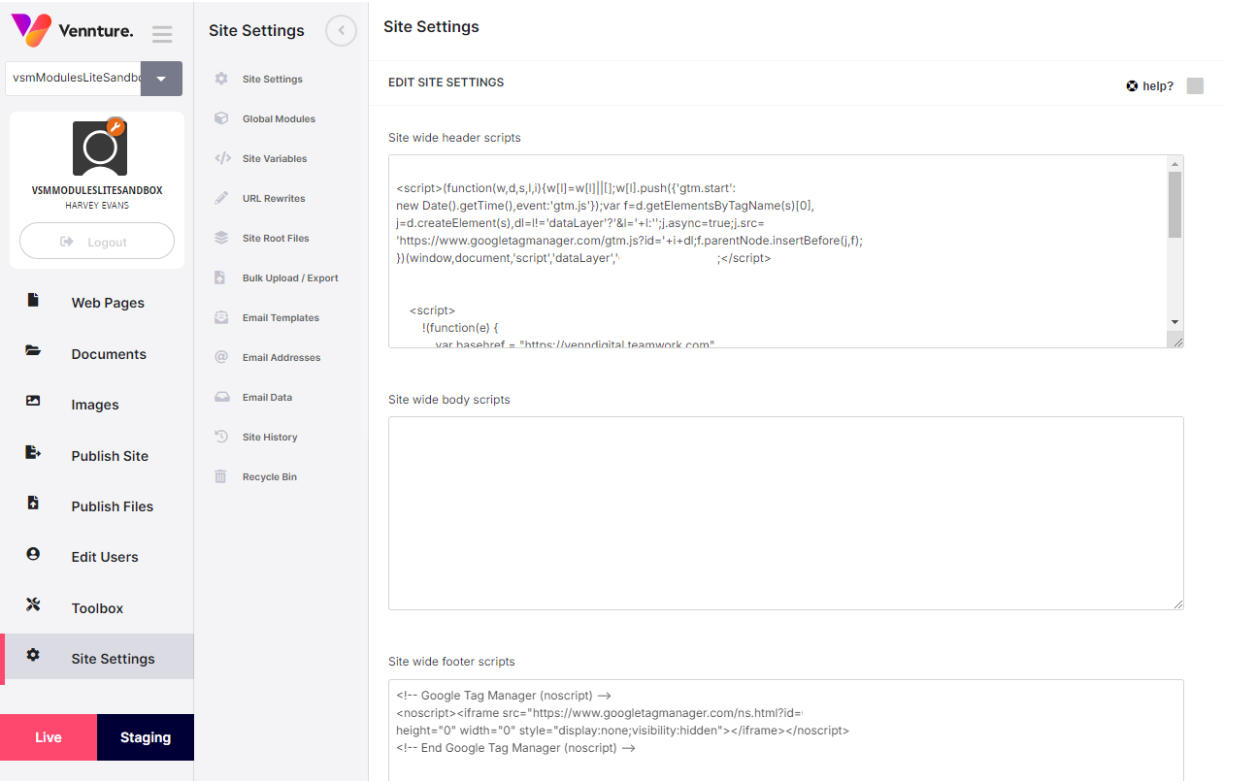Click the Site Settings gear icon in main sidebar
Image resolution: width=1242 pixels, height=784 pixels.
[x=33, y=655]
